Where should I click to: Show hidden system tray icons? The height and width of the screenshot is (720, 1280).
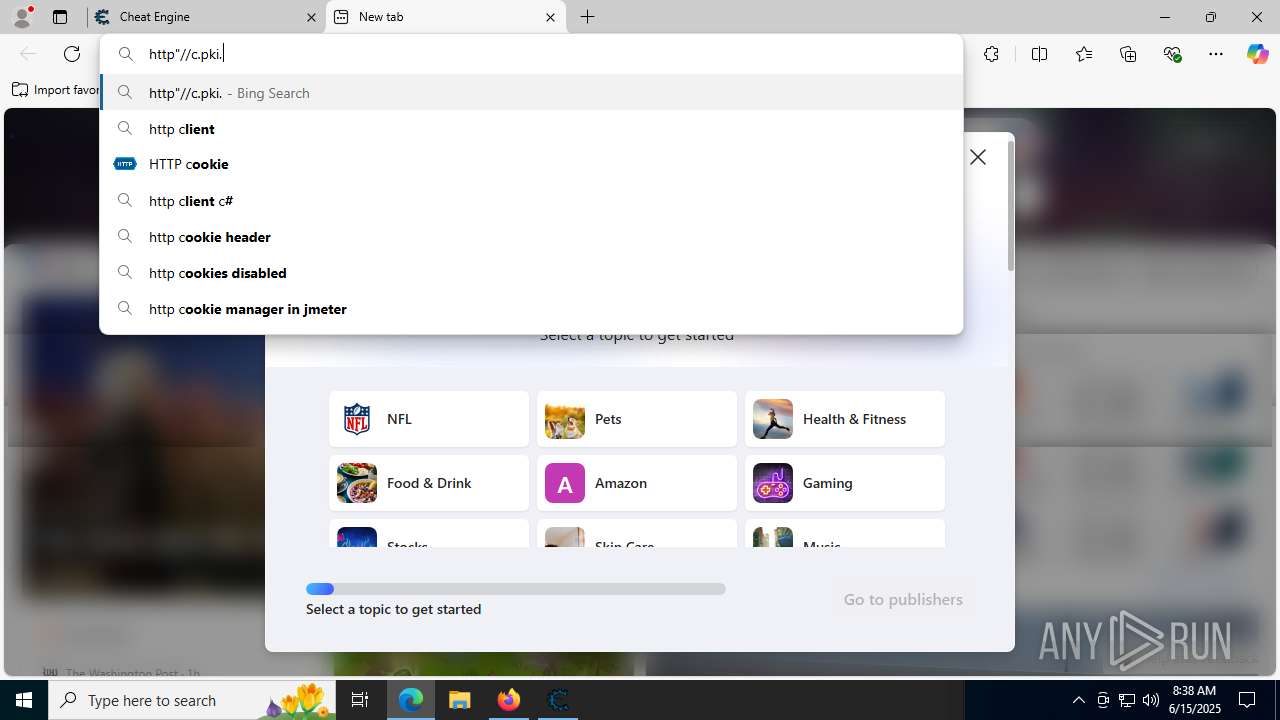pos(1078,700)
